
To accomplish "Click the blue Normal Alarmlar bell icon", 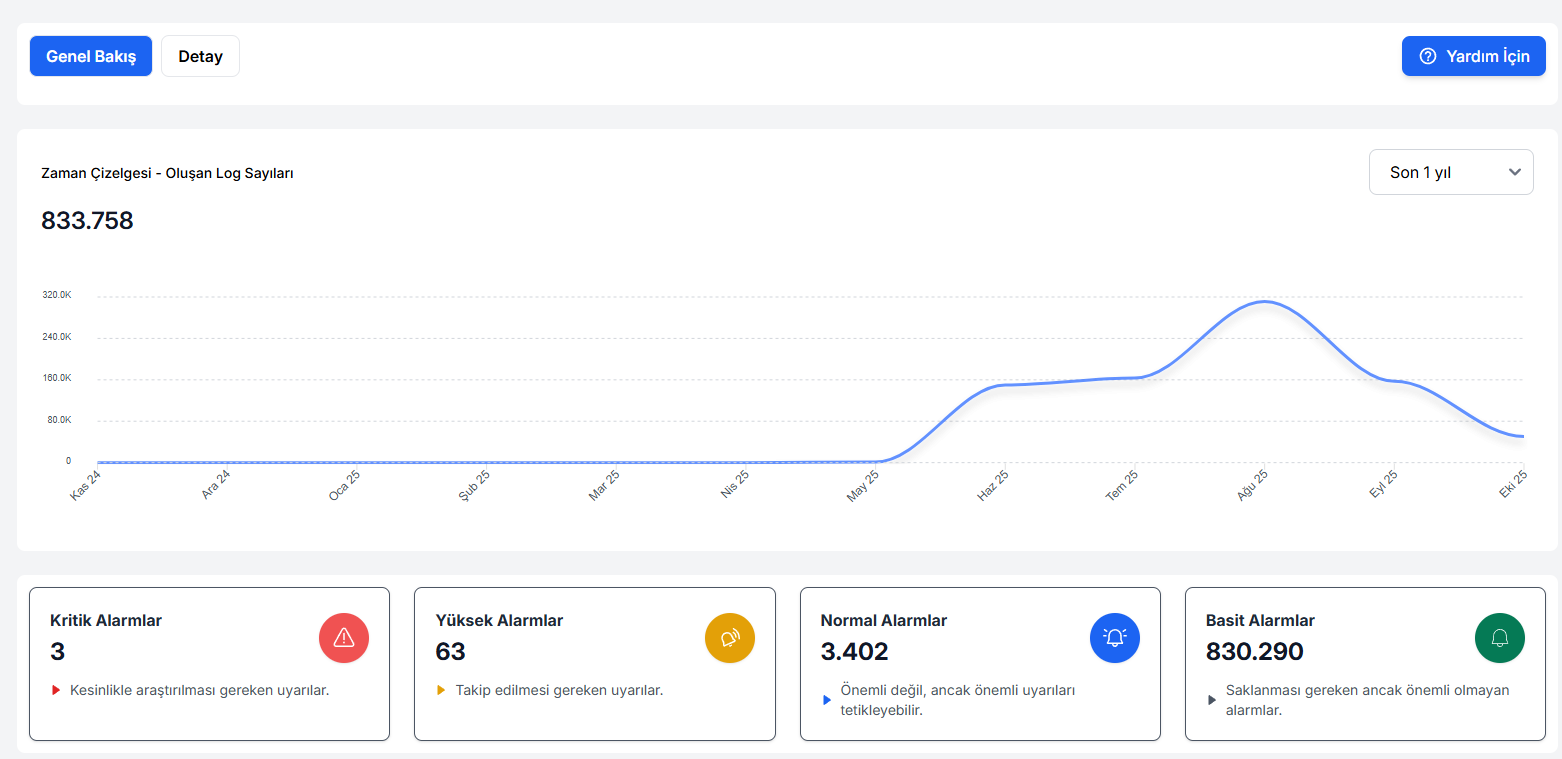I will click(1115, 638).
